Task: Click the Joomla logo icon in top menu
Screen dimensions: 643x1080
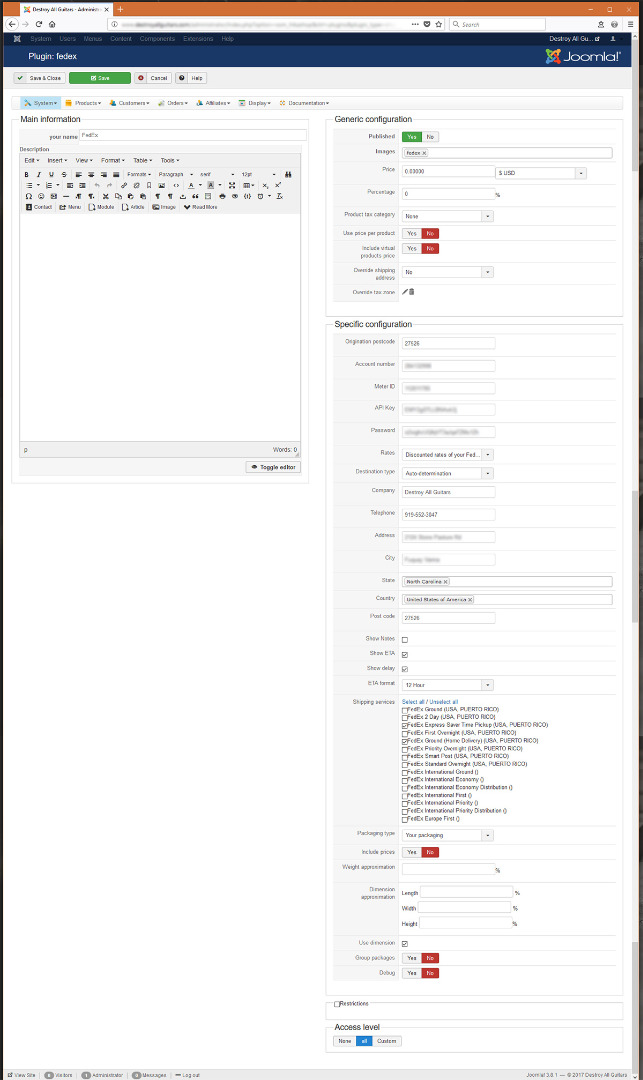Action: click(17, 39)
